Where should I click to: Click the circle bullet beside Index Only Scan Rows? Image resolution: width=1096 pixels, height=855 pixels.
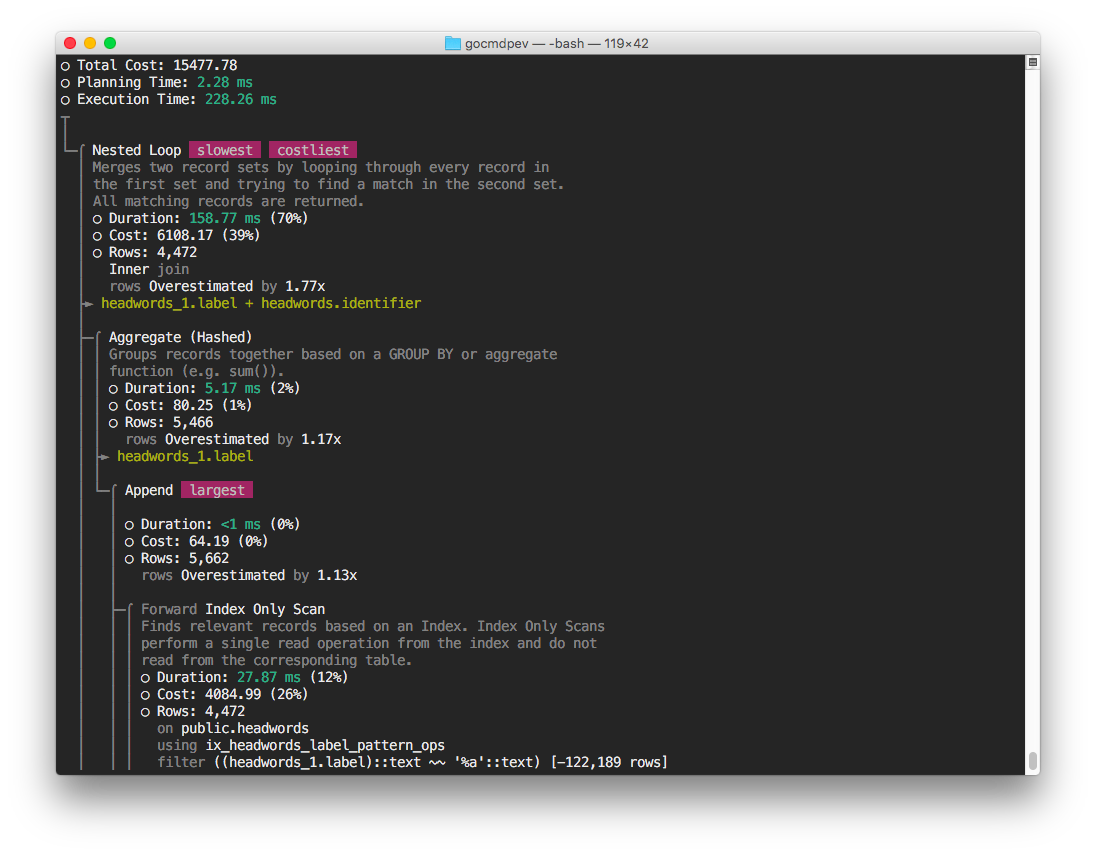[145, 711]
